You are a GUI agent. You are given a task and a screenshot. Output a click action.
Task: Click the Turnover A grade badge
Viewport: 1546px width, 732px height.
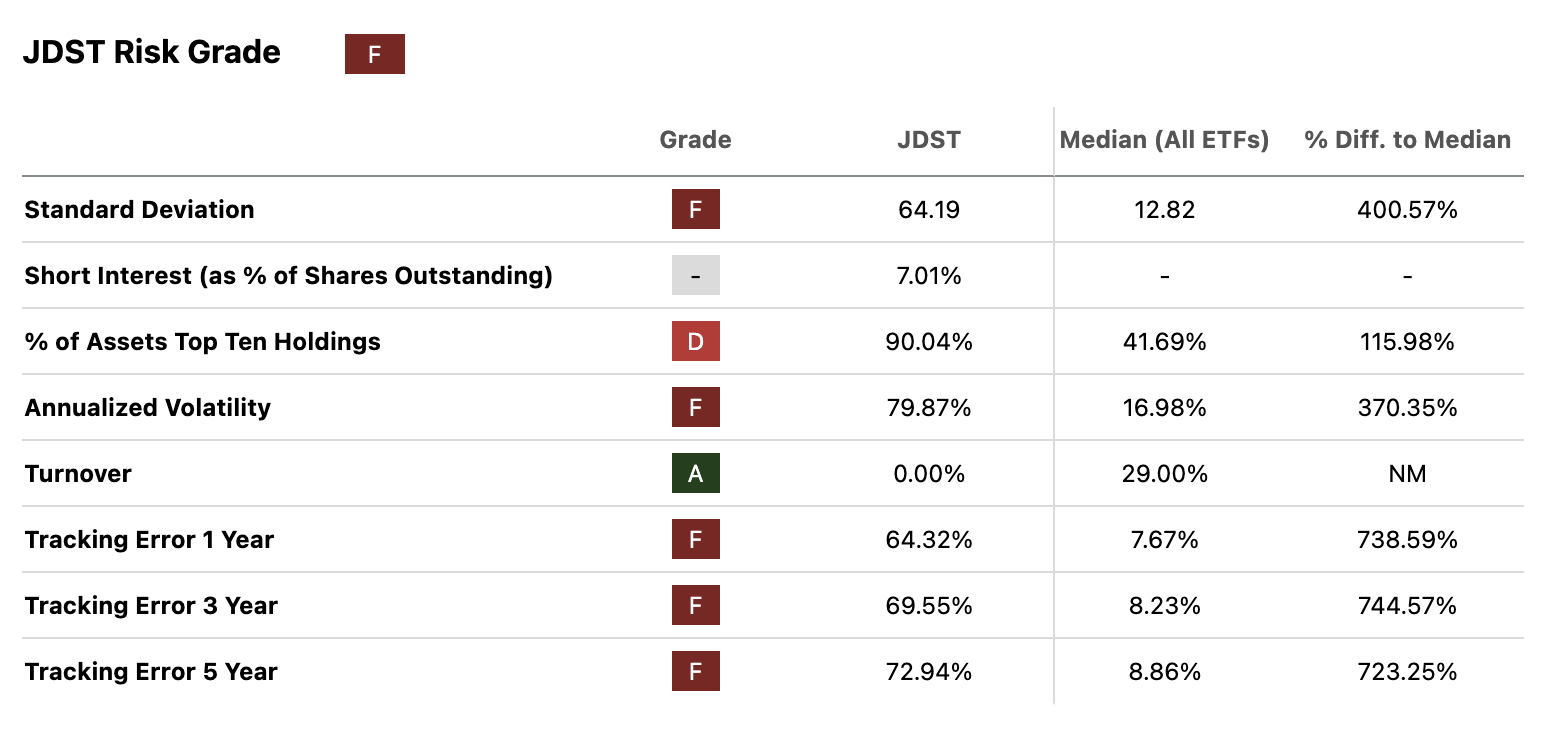point(695,474)
